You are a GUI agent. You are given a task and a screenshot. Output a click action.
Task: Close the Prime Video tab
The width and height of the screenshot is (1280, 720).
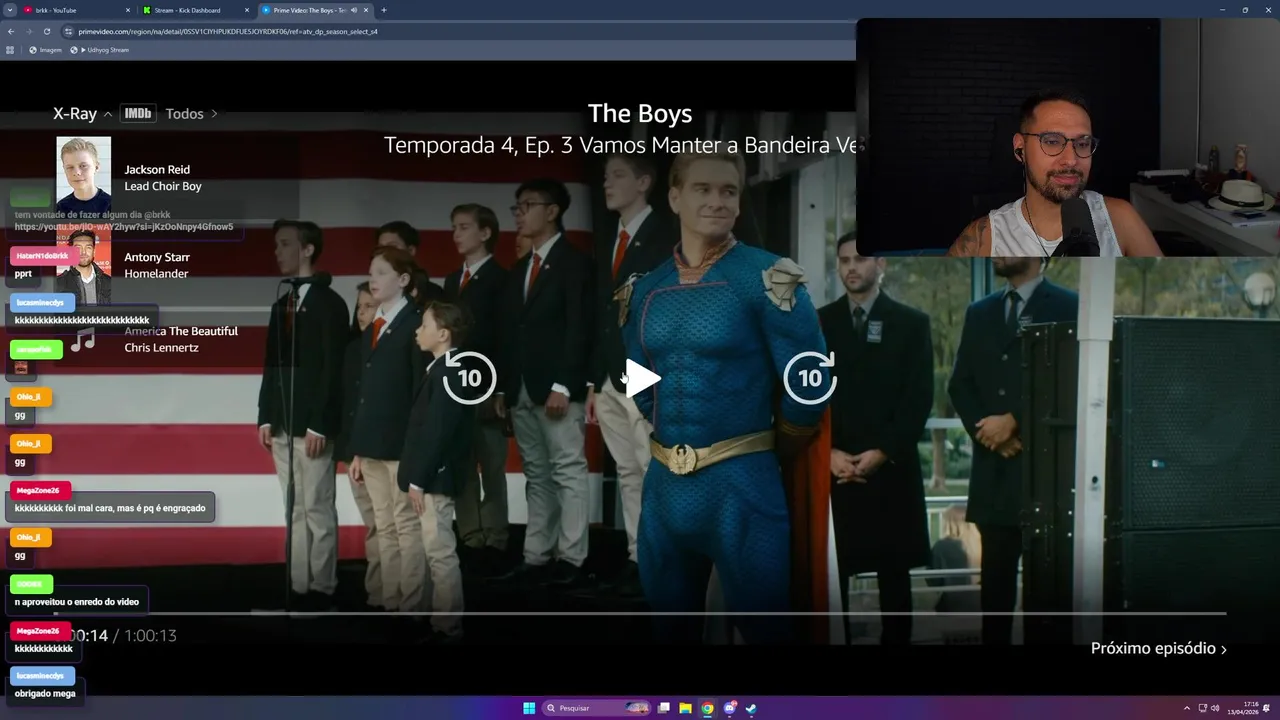[x=366, y=10]
